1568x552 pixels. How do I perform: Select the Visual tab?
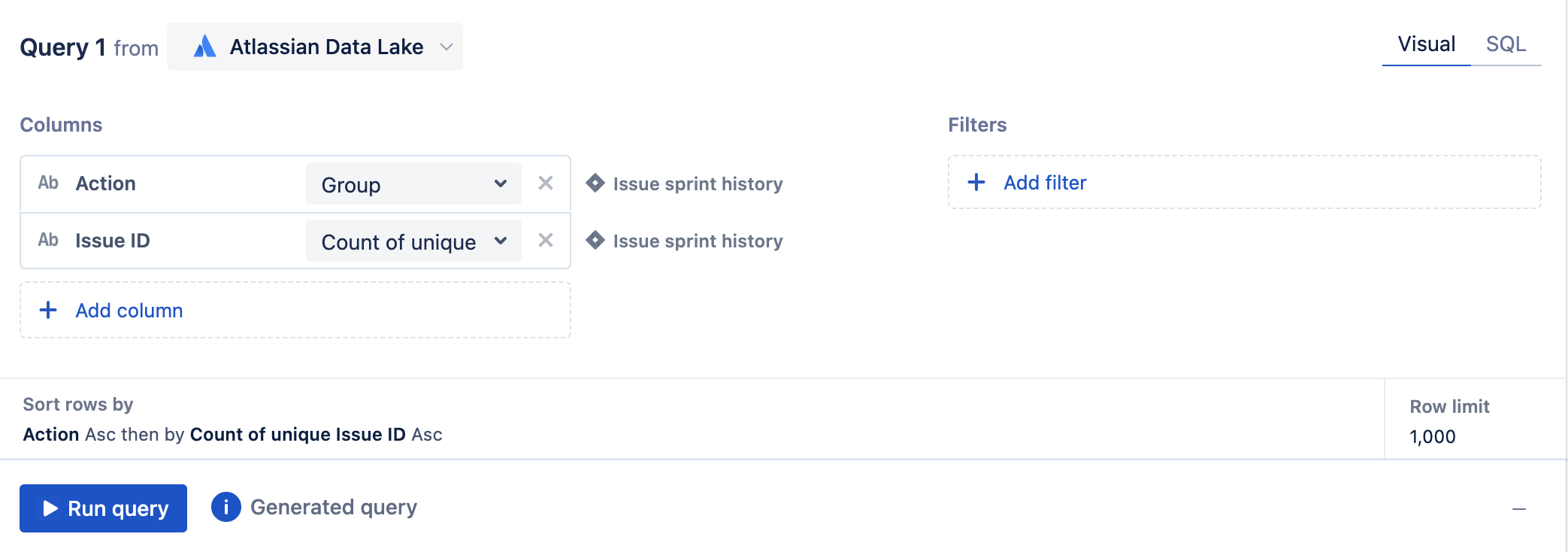(1426, 44)
